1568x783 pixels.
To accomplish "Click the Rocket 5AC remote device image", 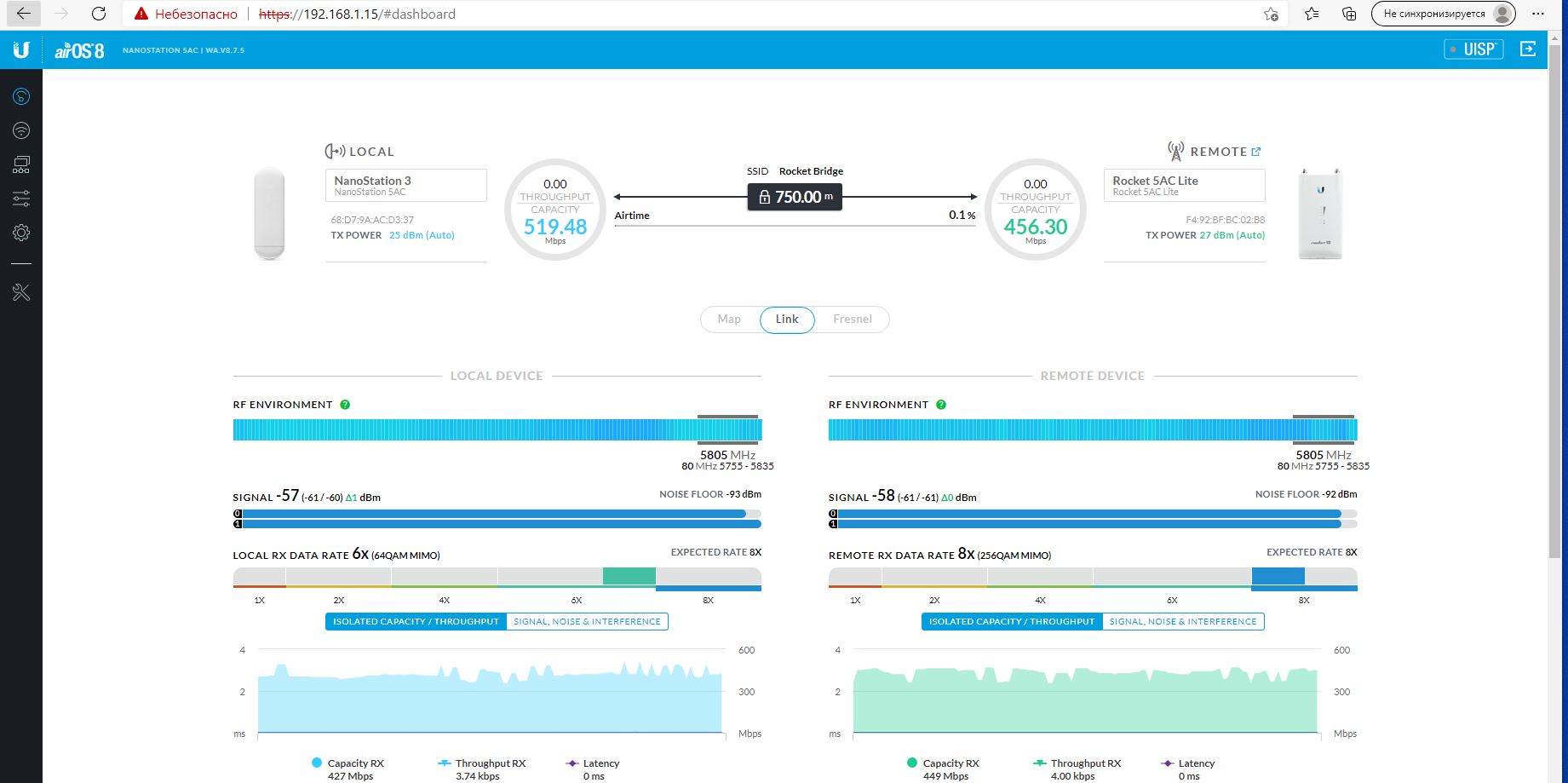I will 1319,213.
